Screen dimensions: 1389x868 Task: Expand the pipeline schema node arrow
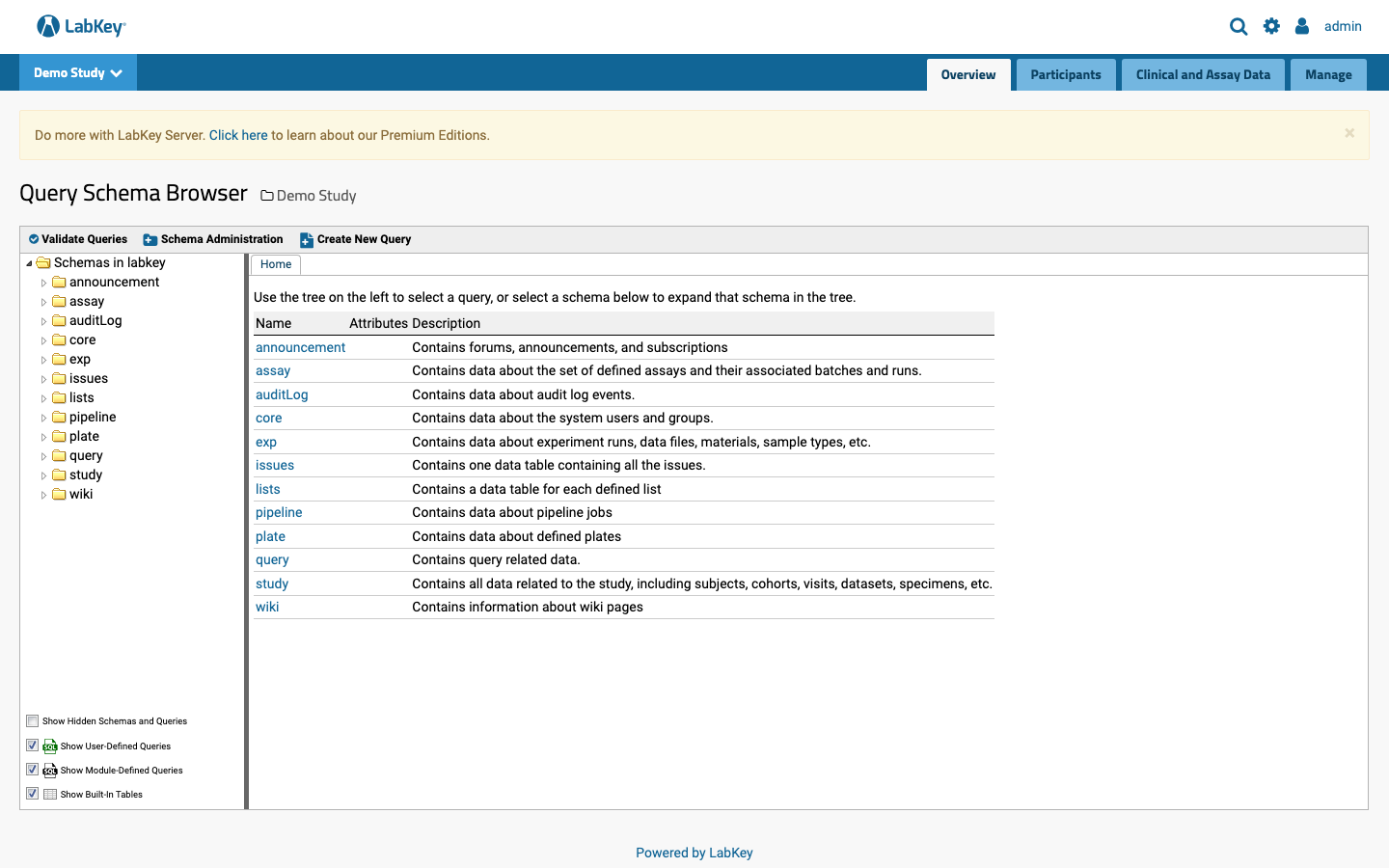click(43, 418)
